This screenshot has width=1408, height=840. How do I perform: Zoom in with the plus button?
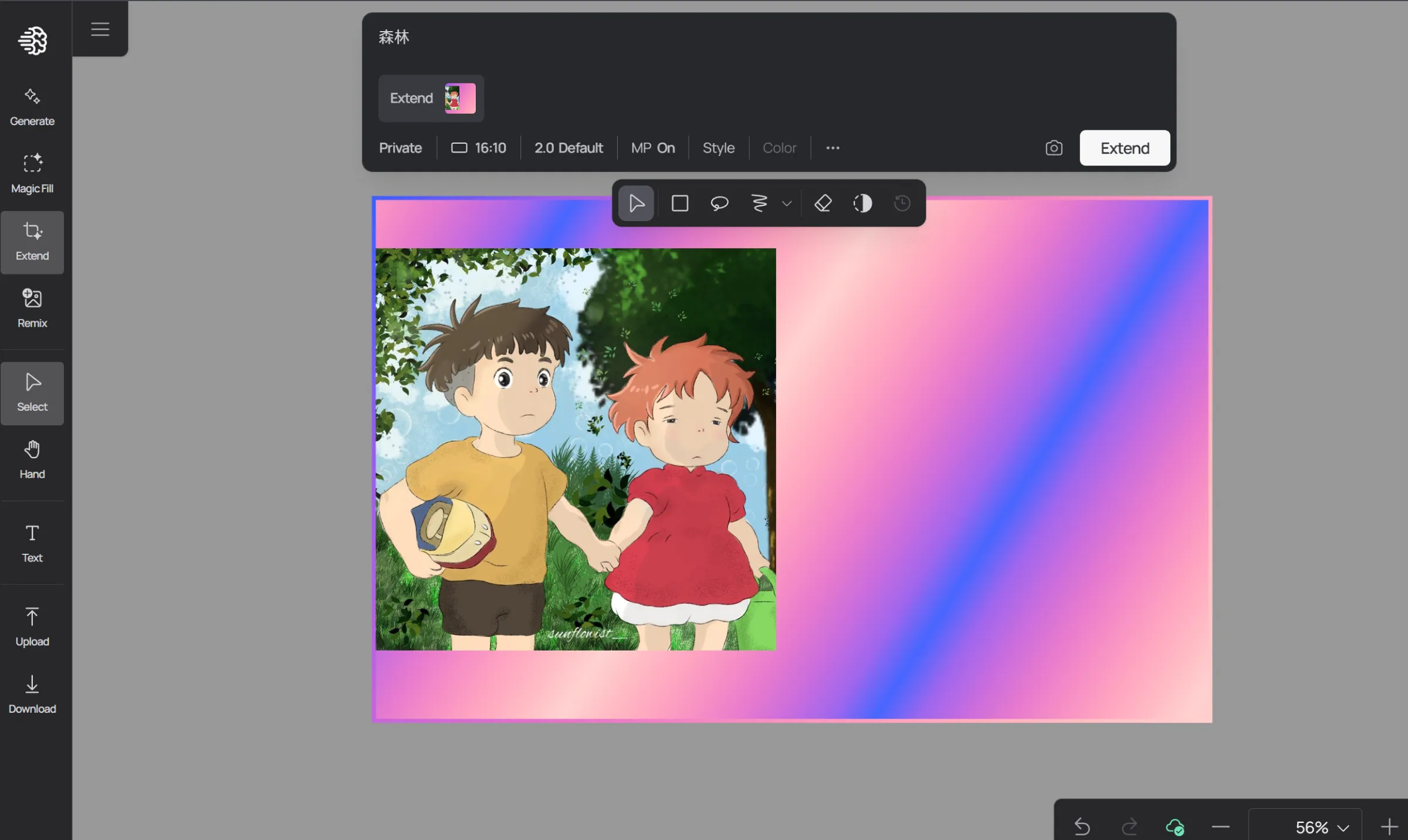pos(1389,827)
